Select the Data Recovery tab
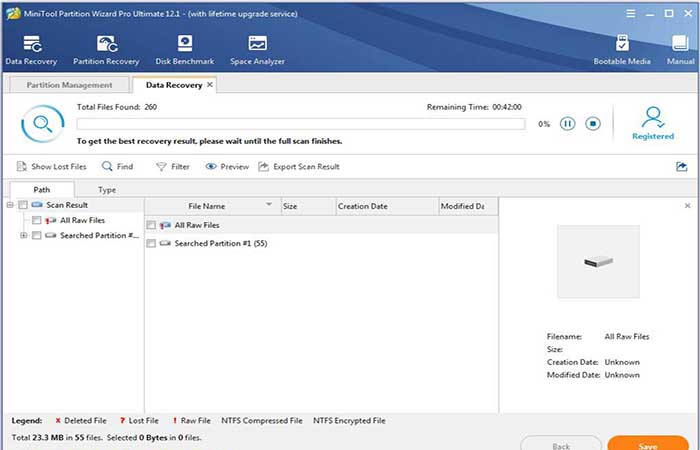 [174, 85]
